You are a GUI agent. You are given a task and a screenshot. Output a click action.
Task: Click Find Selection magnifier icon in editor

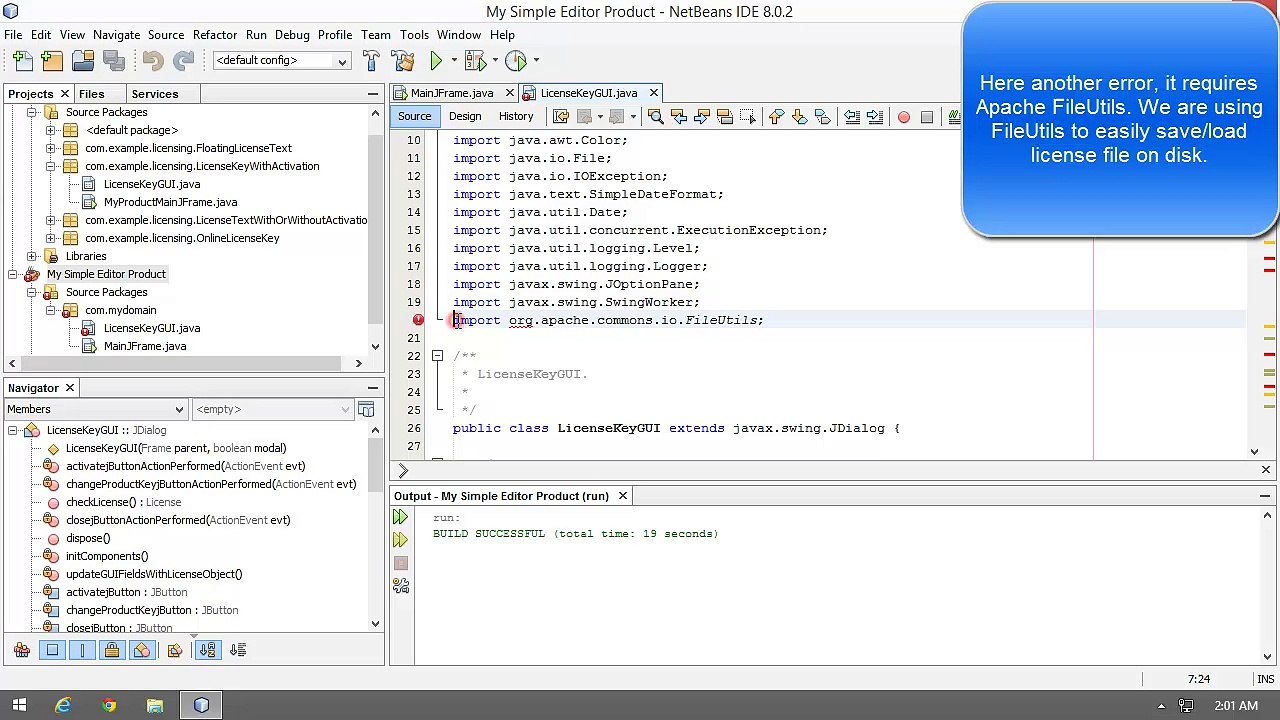656,117
